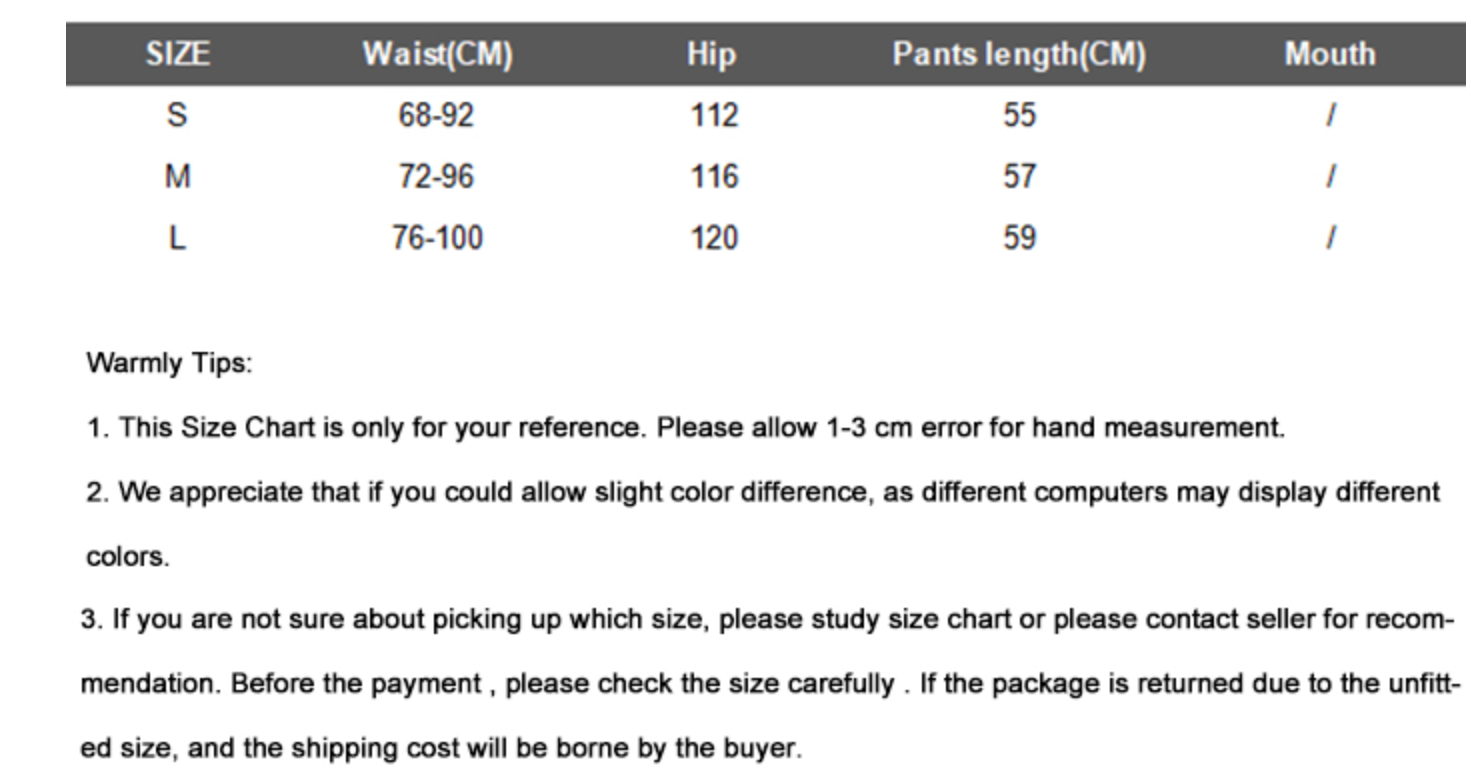Click the size M row label
Viewport: 1471px width, 784px height.
point(177,177)
